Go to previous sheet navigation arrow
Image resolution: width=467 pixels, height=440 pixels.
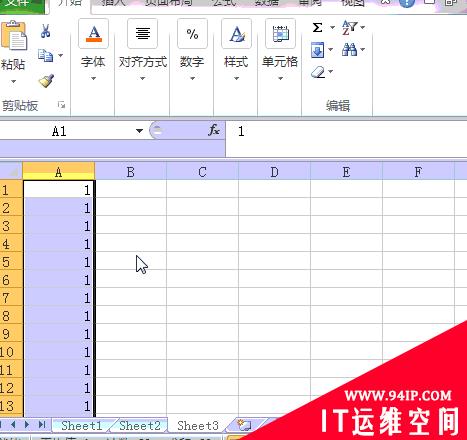pos(13,425)
